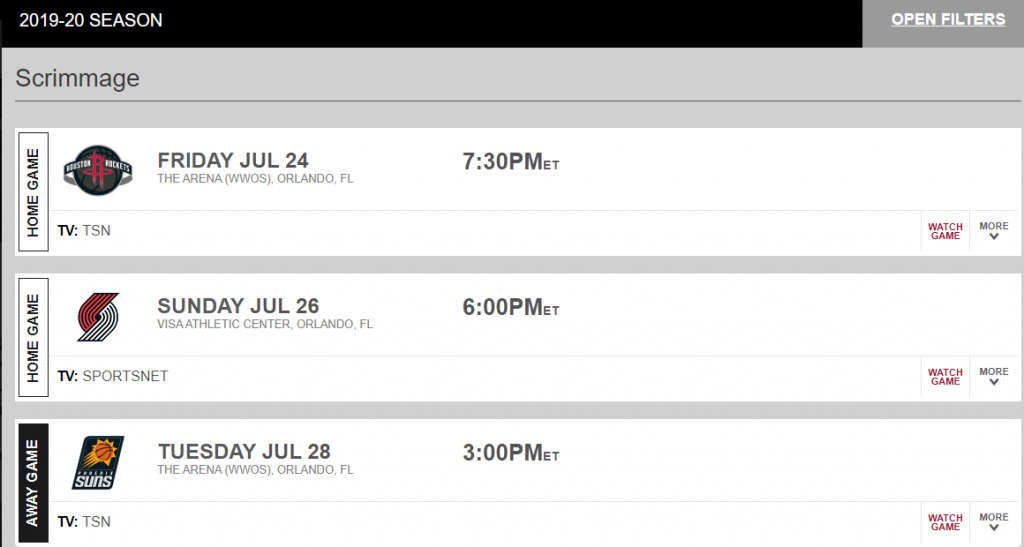Image resolution: width=1024 pixels, height=547 pixels.
Task: Open the filters panel via Open Filters
Action: (x=948, y=20)
